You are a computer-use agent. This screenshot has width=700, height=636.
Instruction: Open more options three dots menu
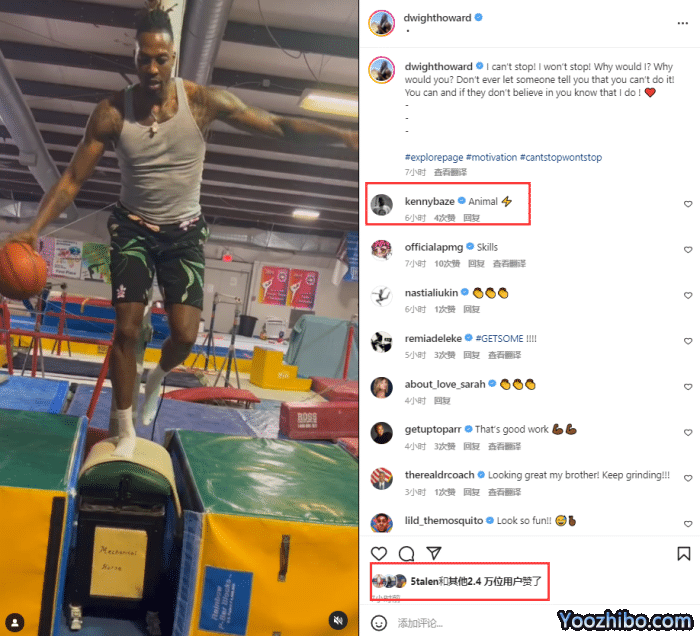(x=682, y=23)
